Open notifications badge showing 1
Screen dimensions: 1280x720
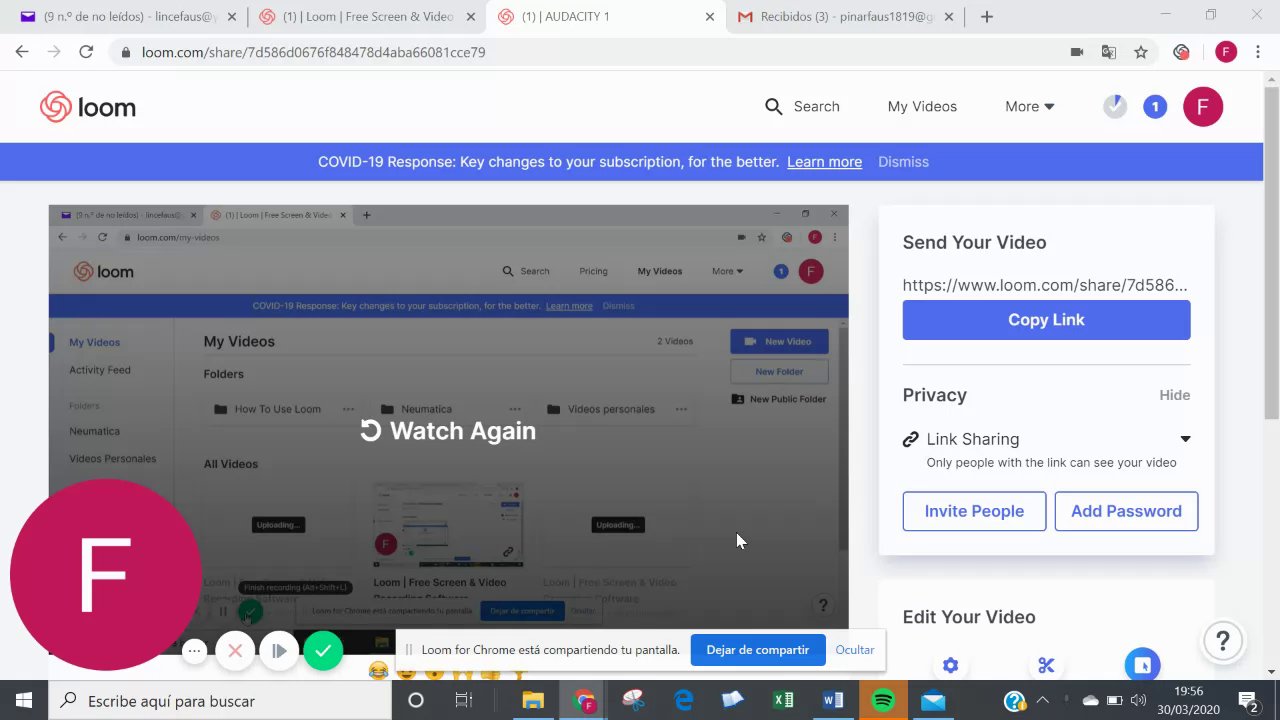click(1155, 106)
